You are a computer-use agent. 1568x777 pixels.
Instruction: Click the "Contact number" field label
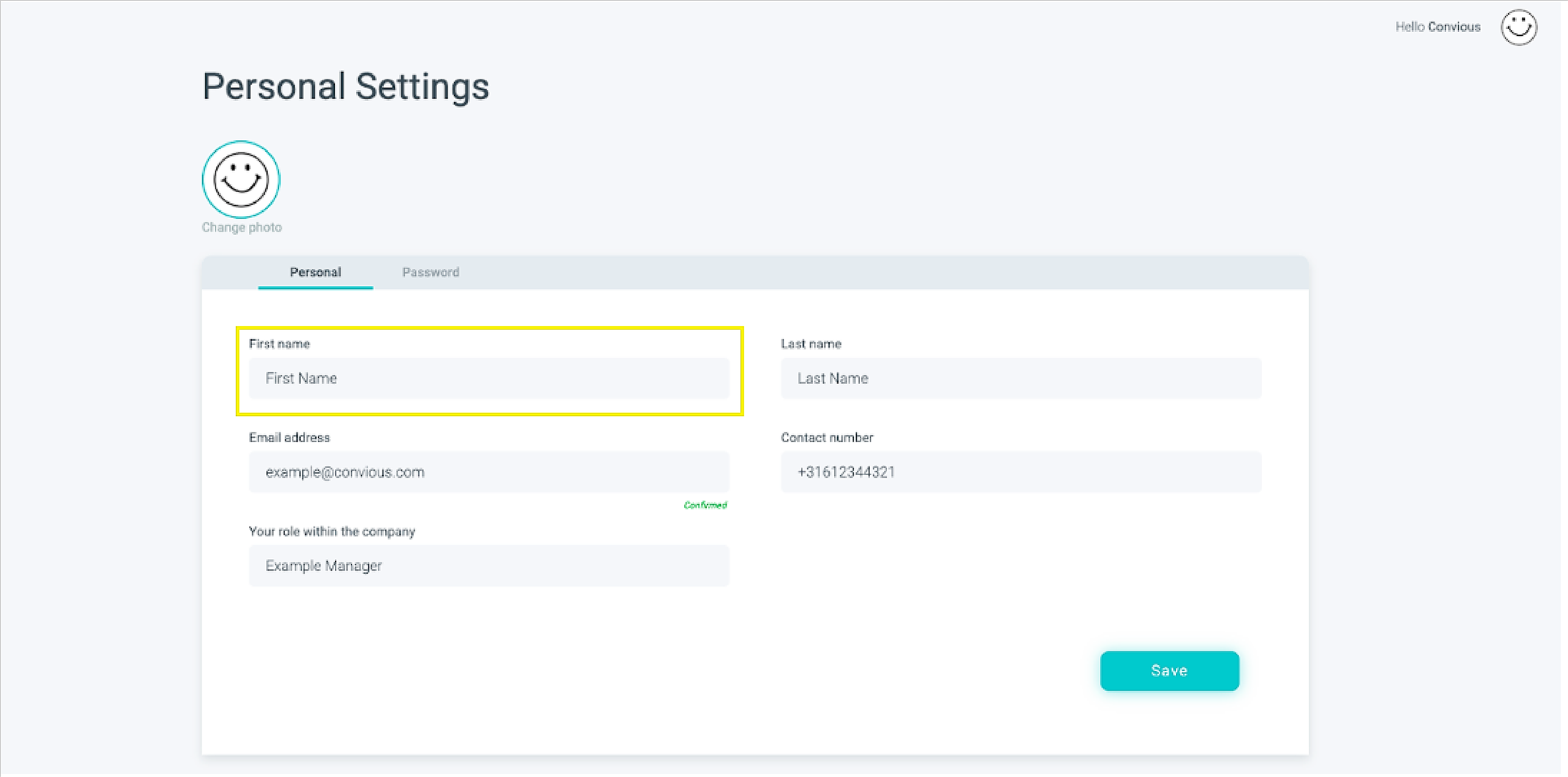(x=827, y=438)
